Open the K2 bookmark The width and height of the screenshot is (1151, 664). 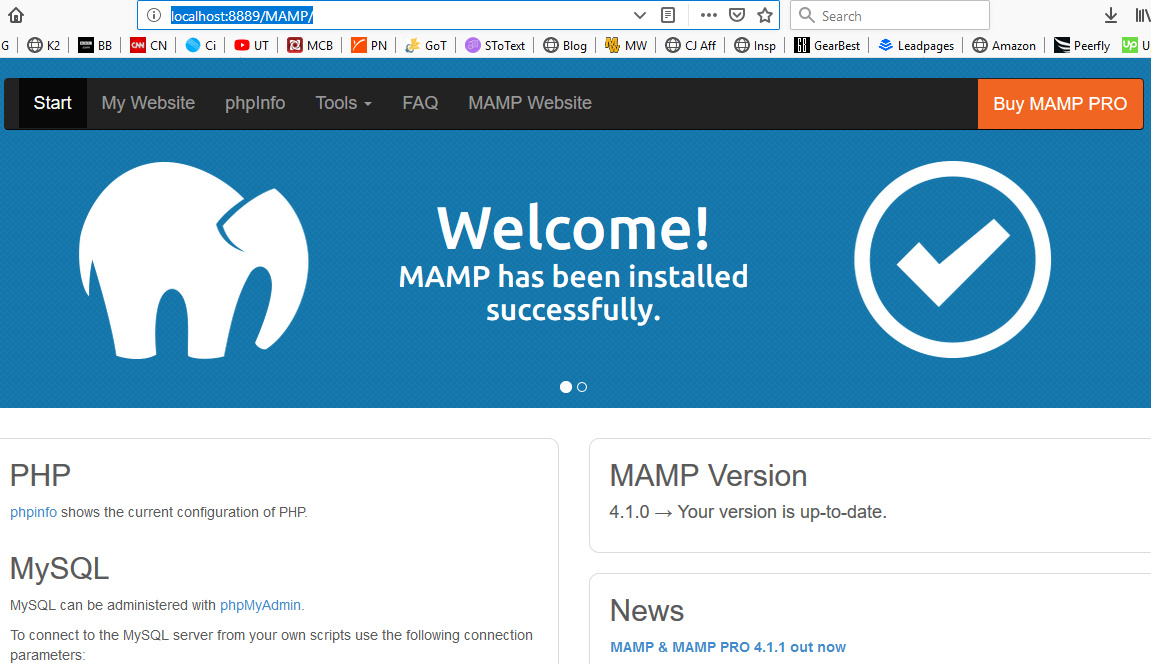pyautogui.click(x=43, y=45)
